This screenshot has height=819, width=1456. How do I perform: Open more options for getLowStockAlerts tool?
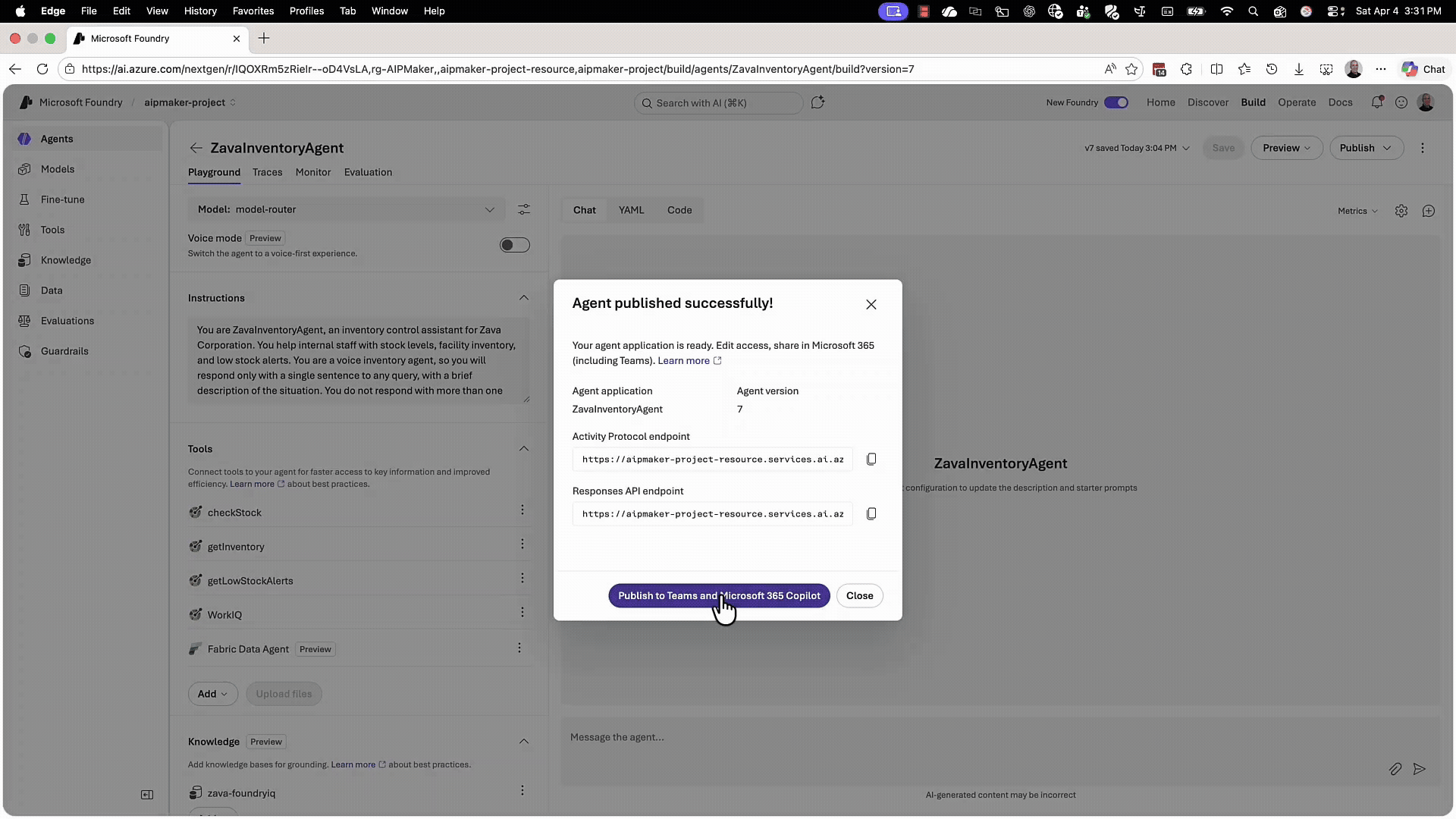(x=522, y=579)
